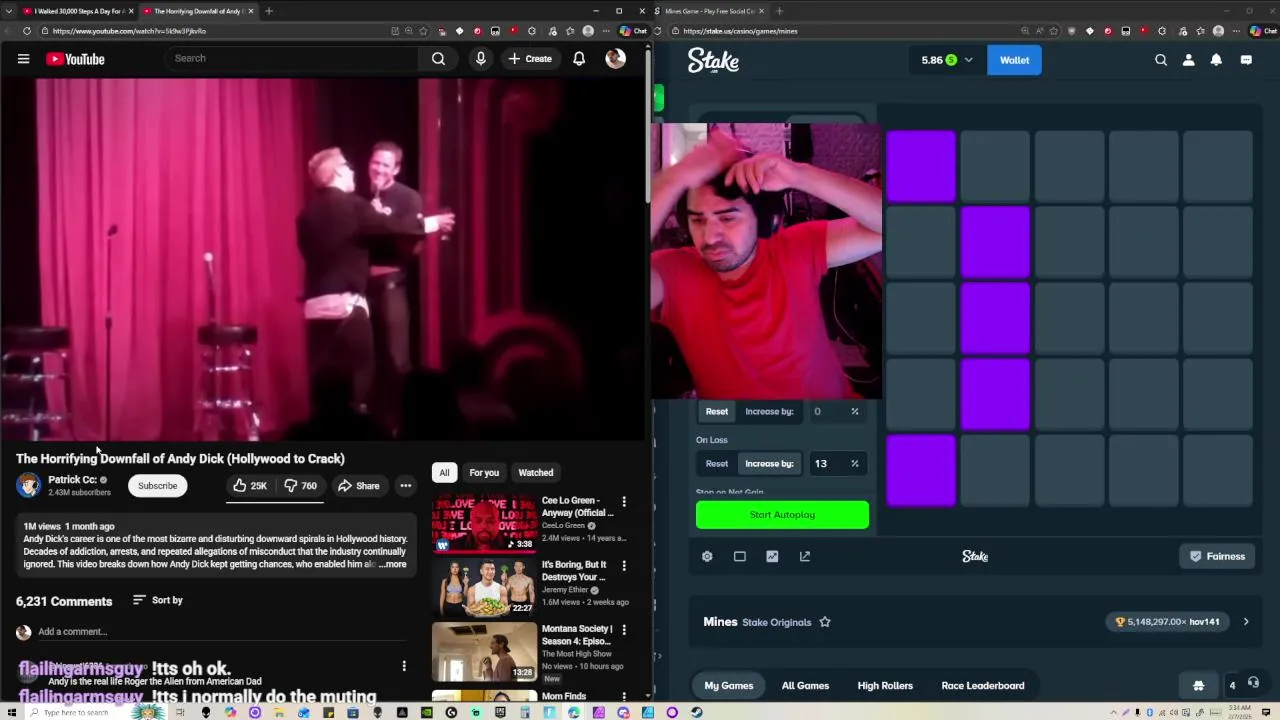Select On Win Increase by option
Viewport: 1280px width, 720px height.
point(769,412)
